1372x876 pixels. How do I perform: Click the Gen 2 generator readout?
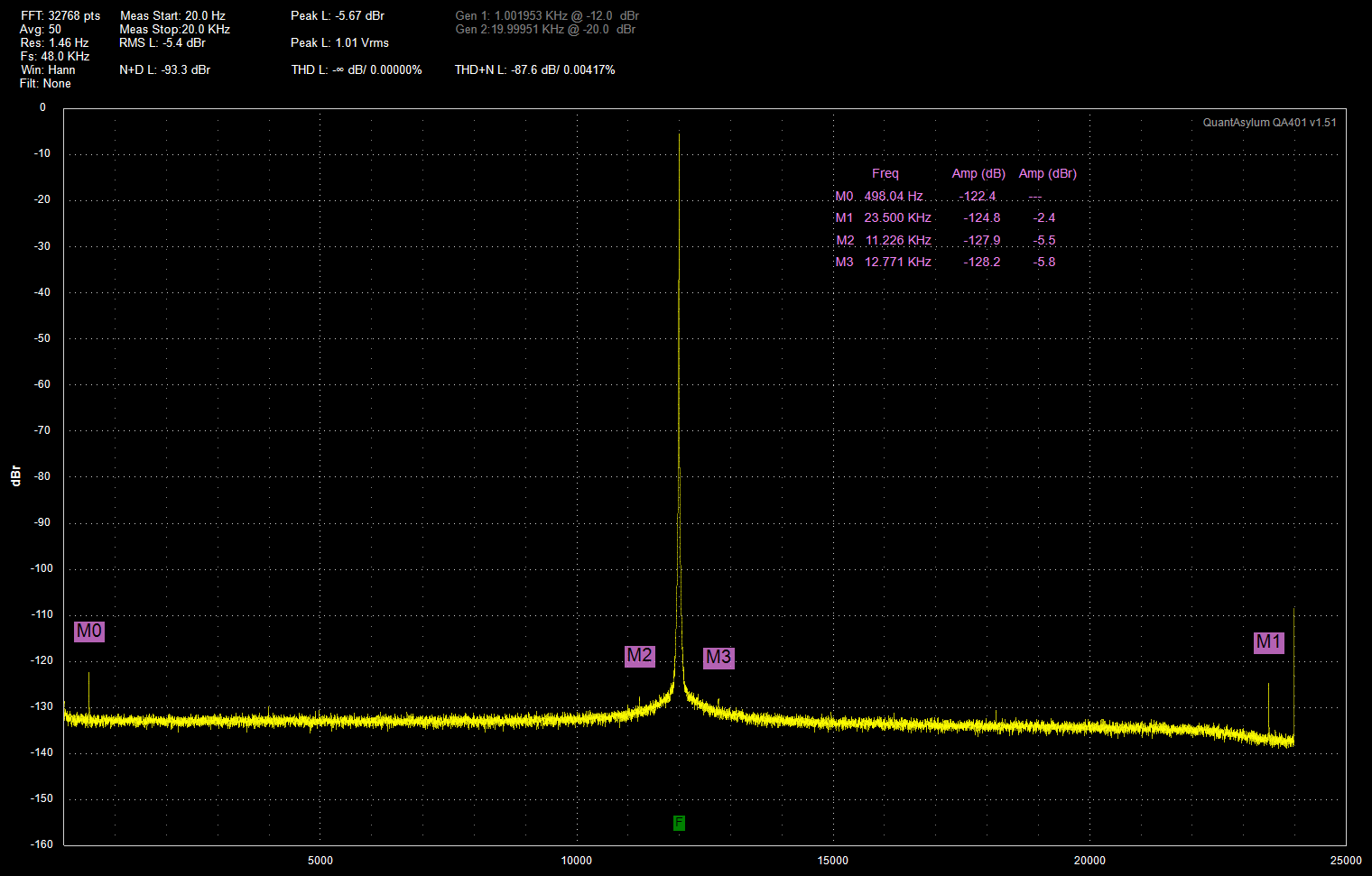(x=545, y=29)
